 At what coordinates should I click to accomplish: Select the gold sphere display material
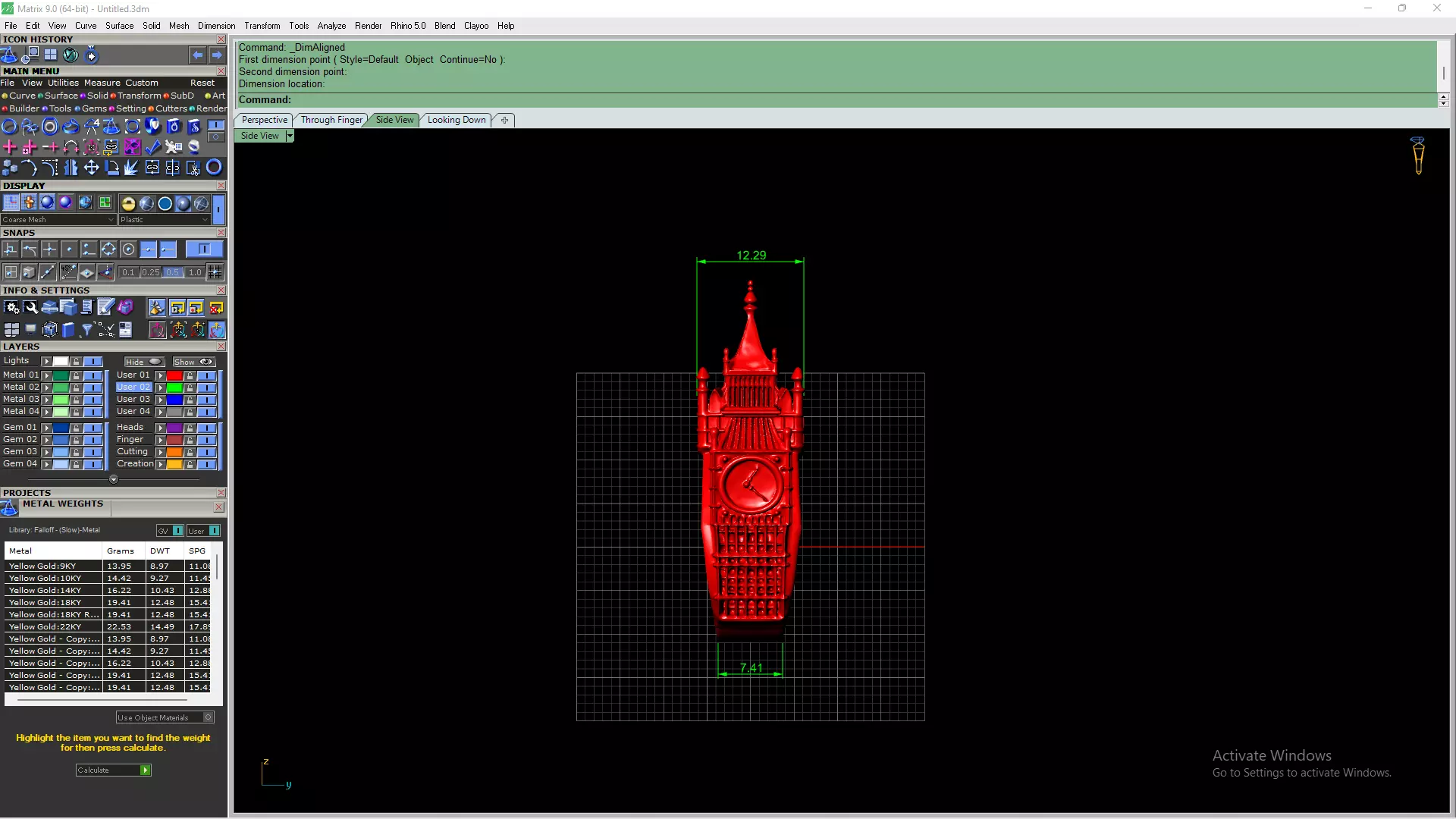(128, 203)
